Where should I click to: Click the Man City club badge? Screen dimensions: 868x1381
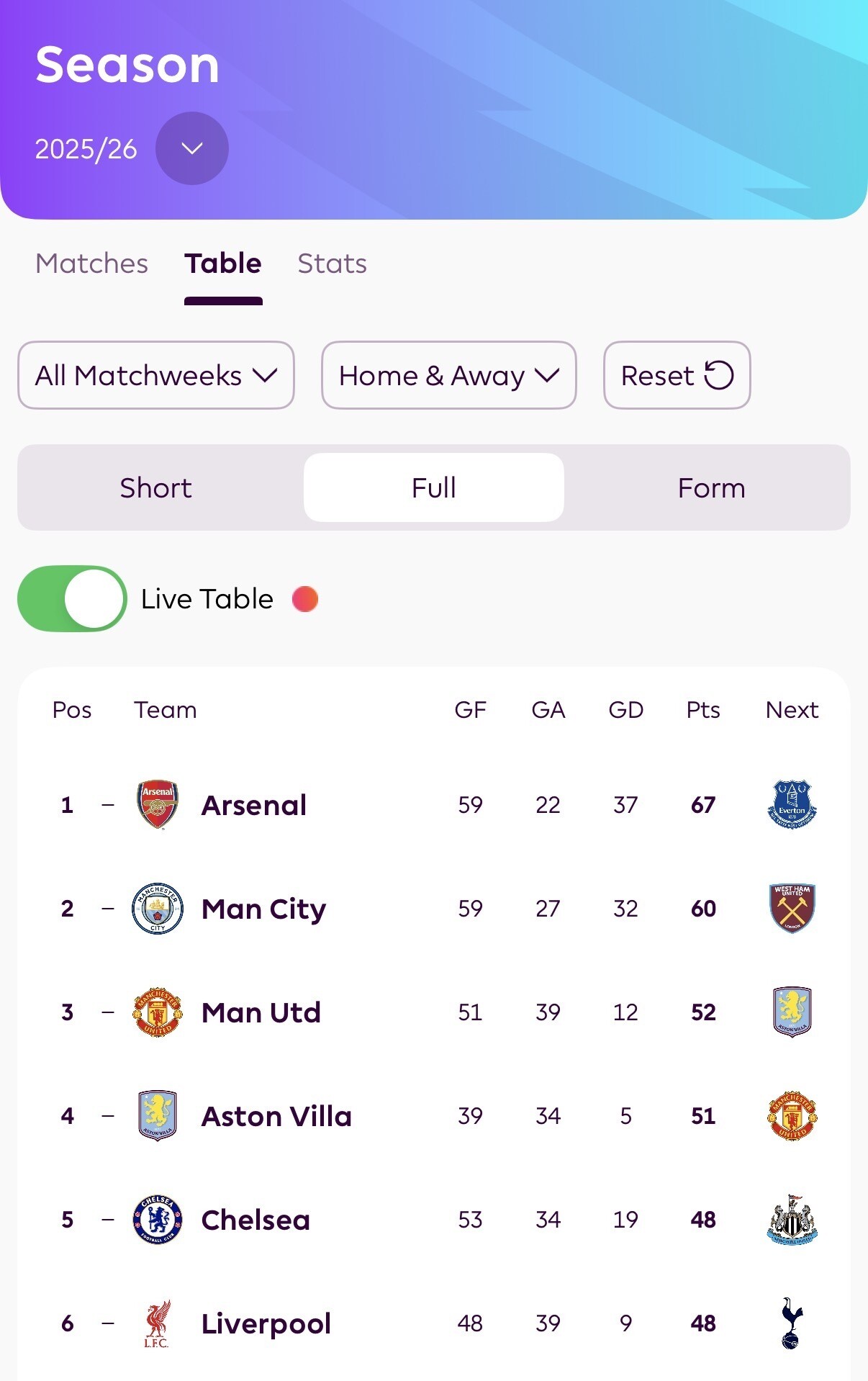157,908
